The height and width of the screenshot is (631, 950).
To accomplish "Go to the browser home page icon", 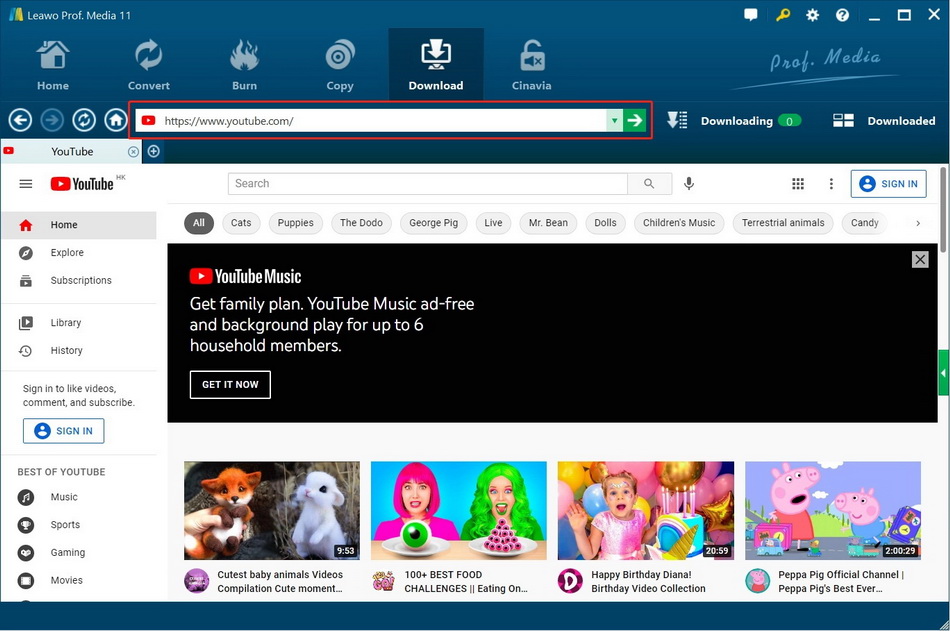I will [x=116, y=121].
